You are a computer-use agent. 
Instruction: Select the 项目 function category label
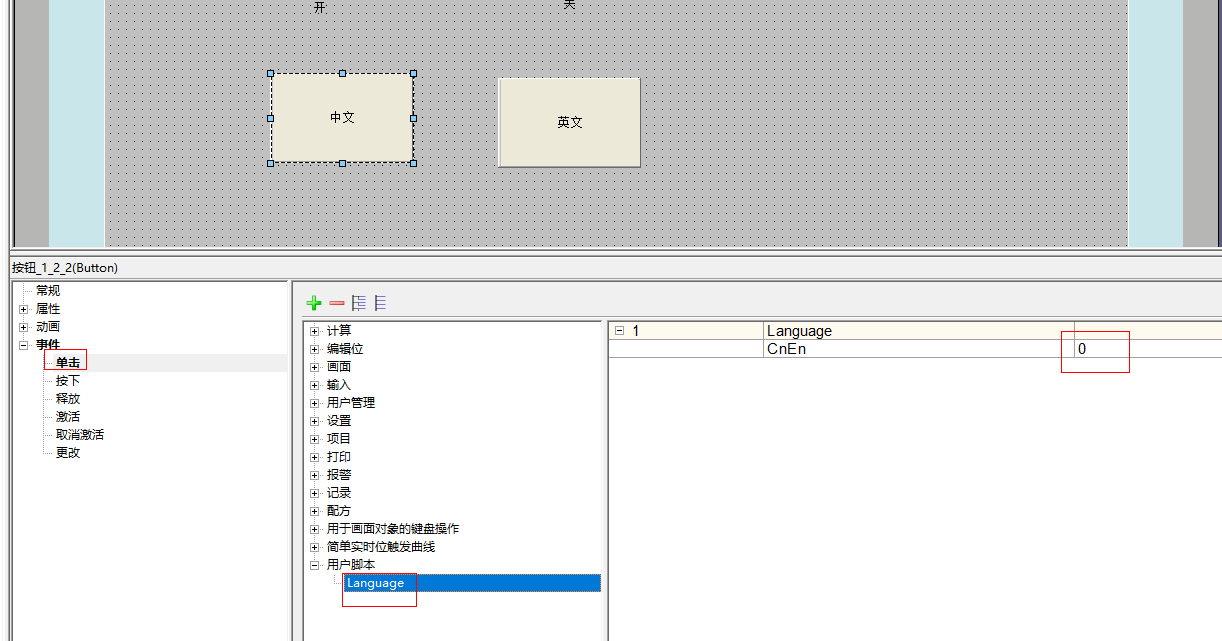click(339, 439)
